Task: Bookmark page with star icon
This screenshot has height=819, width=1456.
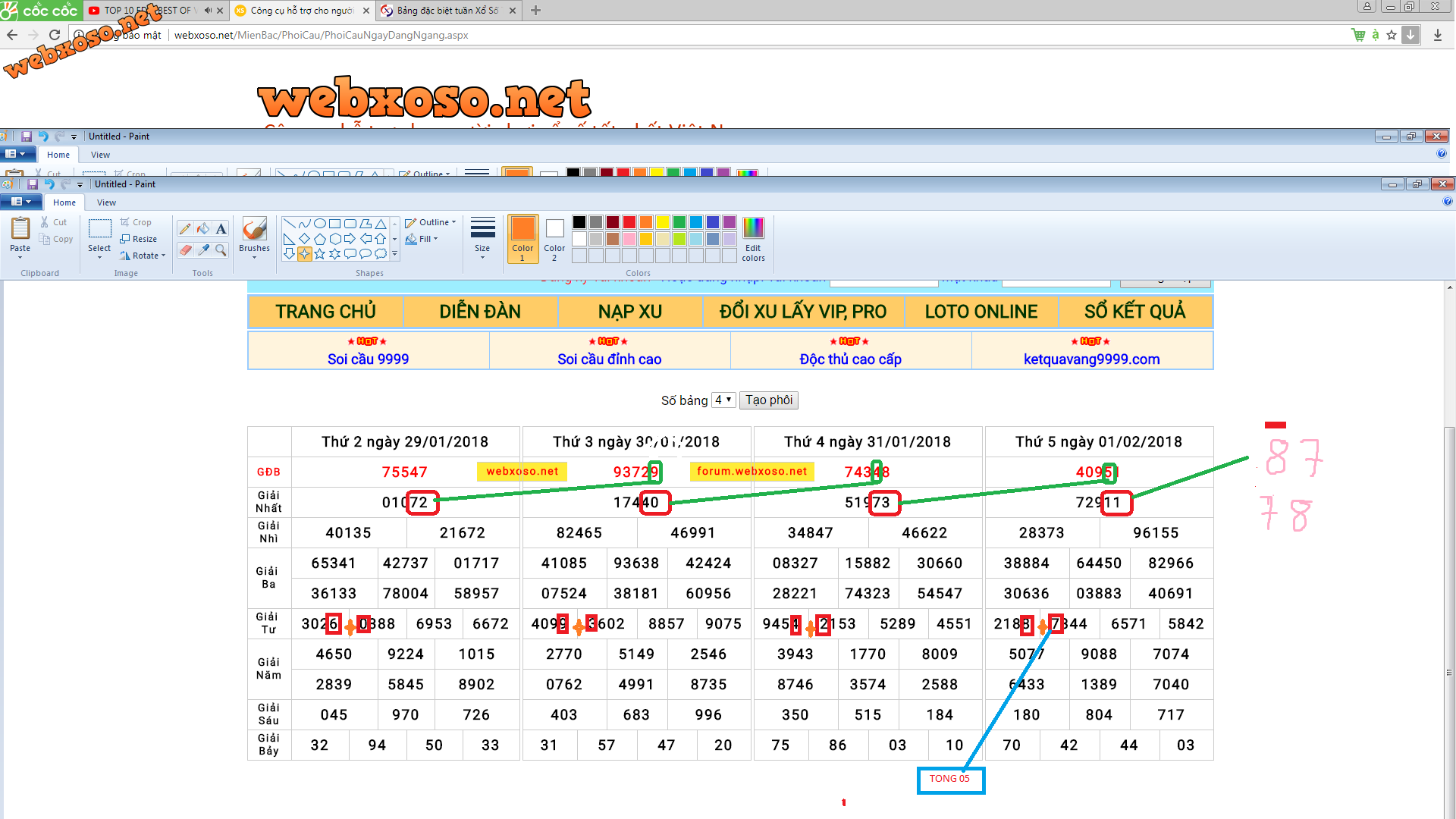Action: pos(1391,35)
